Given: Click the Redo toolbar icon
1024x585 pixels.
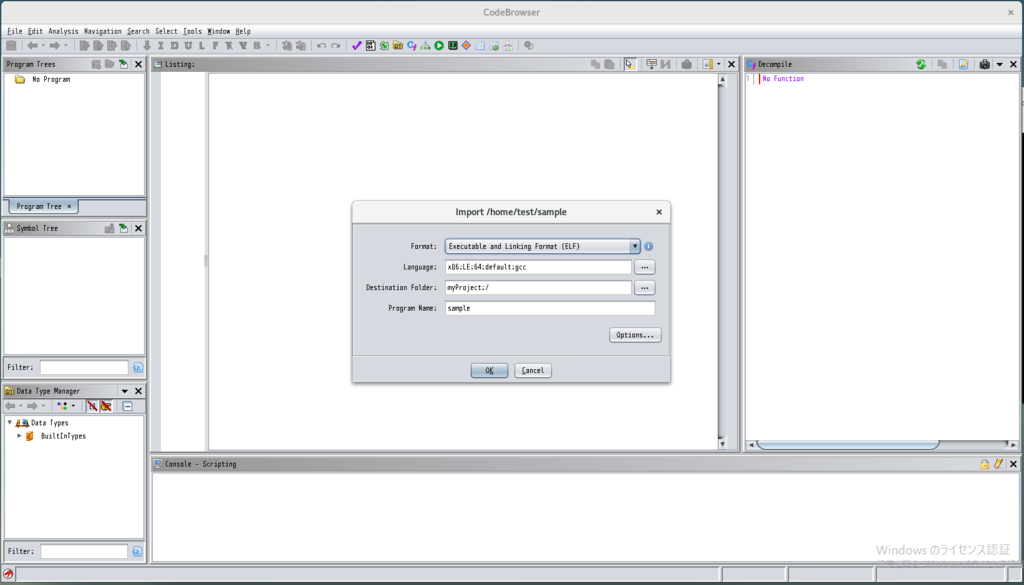Looking at the screenshot, I should (336, 46).
